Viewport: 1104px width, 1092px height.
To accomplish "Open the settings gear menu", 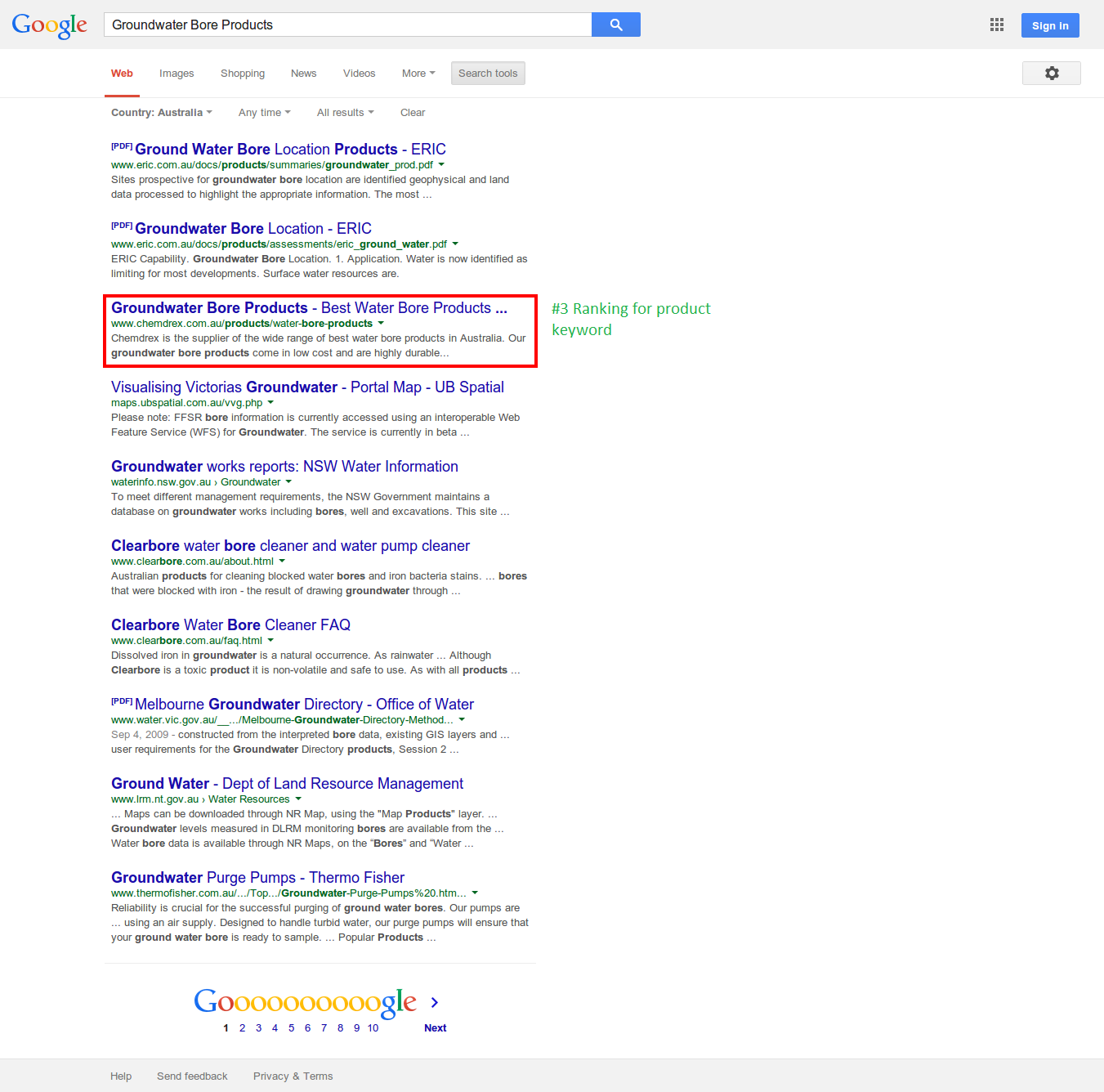I will coord(1052,73).
